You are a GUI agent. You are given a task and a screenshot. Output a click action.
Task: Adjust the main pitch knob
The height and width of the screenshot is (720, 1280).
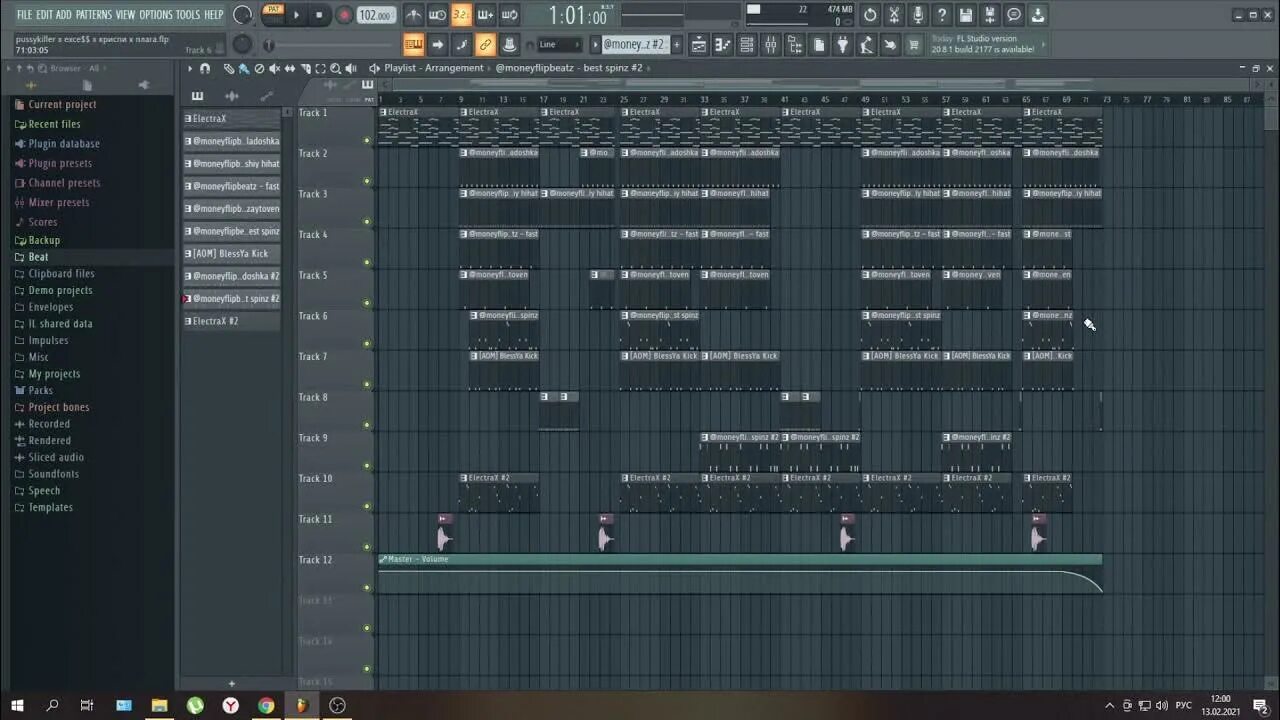click(242, 44)
